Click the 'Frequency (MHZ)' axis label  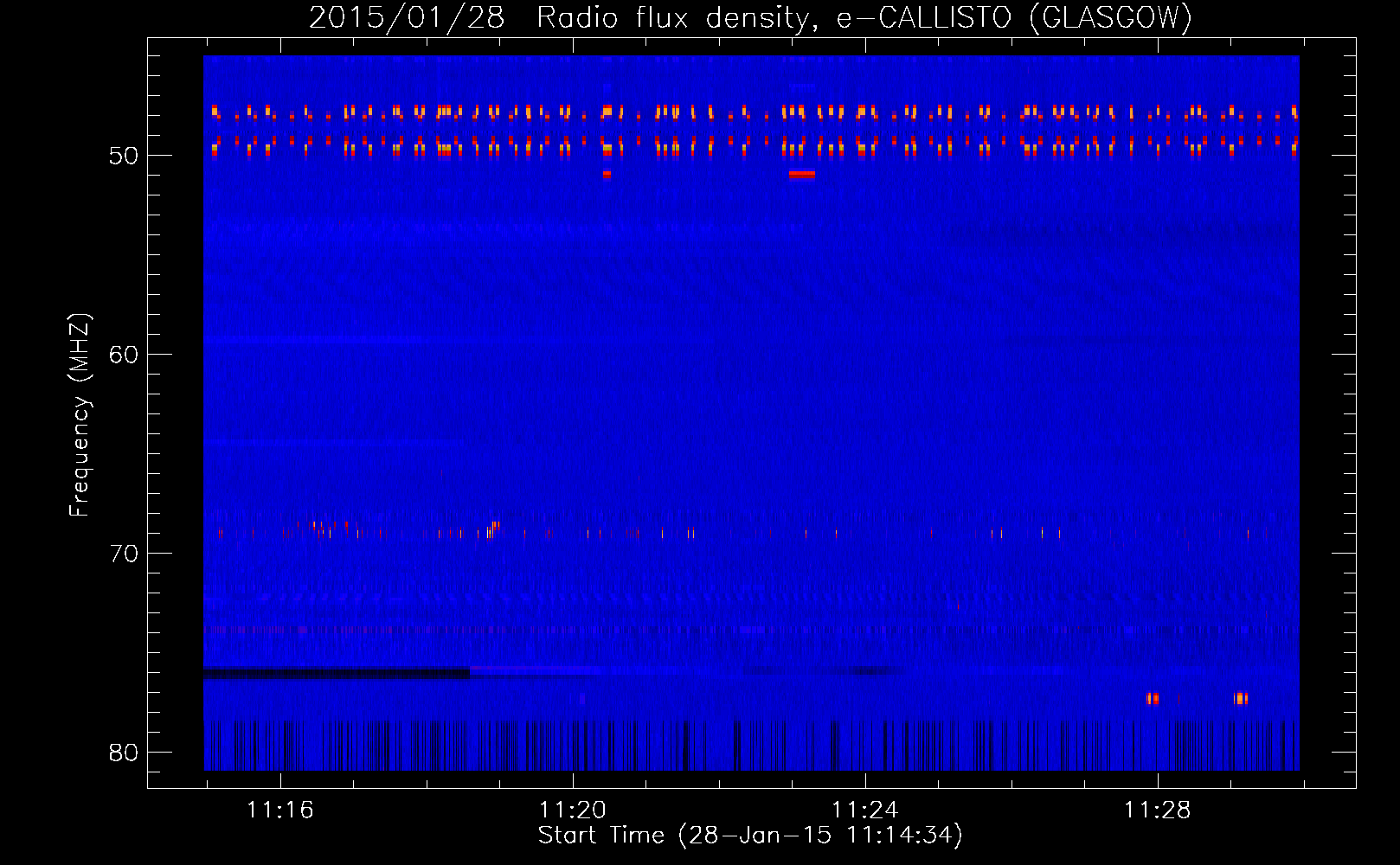tap(80, 415)
